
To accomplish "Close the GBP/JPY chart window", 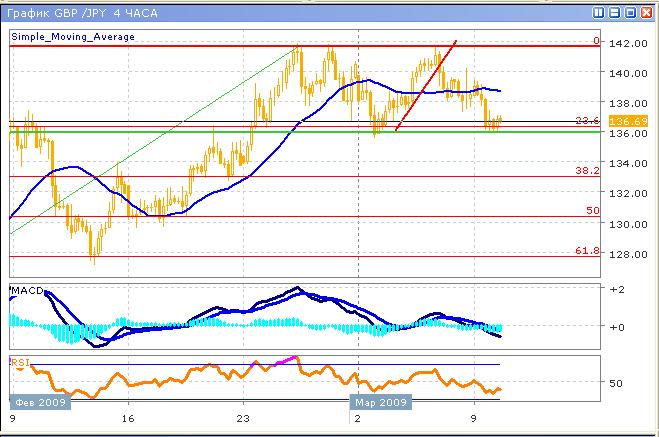I will point(646,13).
